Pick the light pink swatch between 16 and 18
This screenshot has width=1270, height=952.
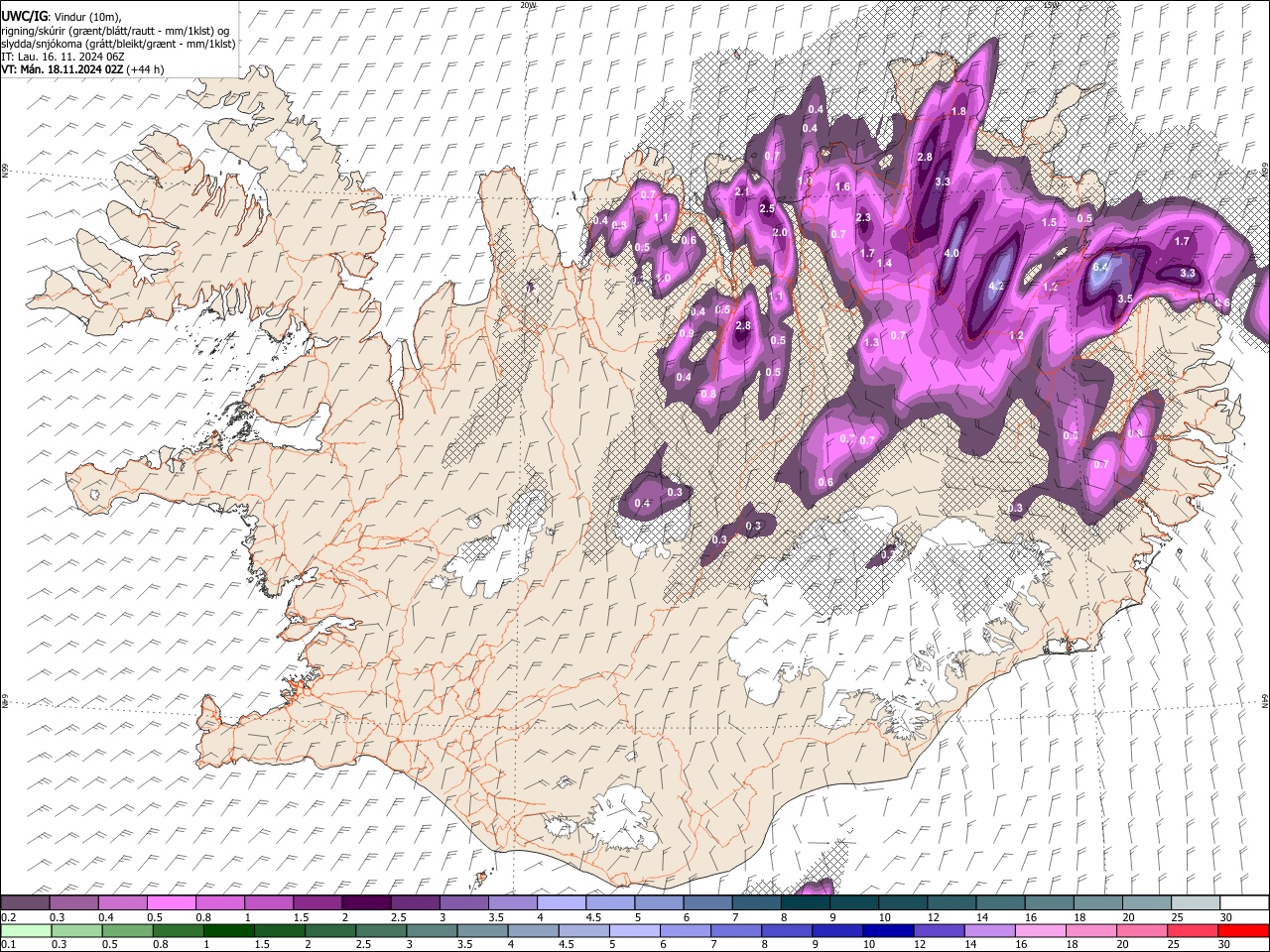(1039, 930)
